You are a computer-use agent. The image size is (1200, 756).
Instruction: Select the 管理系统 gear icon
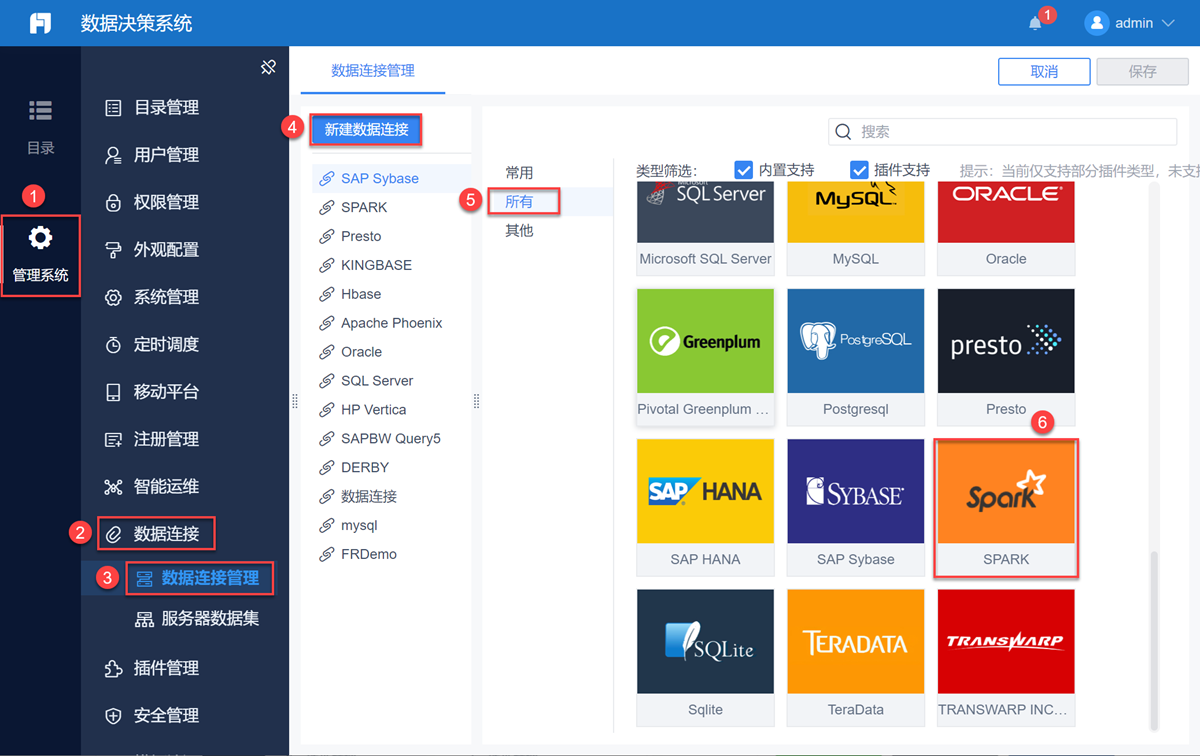coord(40,238)
